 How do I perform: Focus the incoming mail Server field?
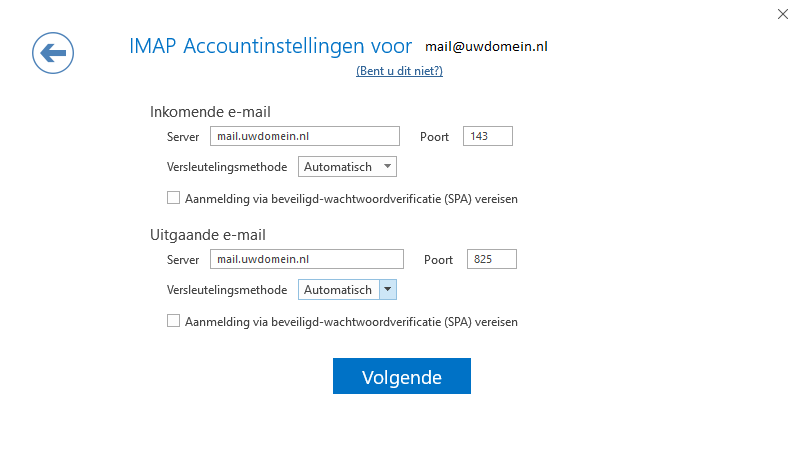tap(305, 136)
